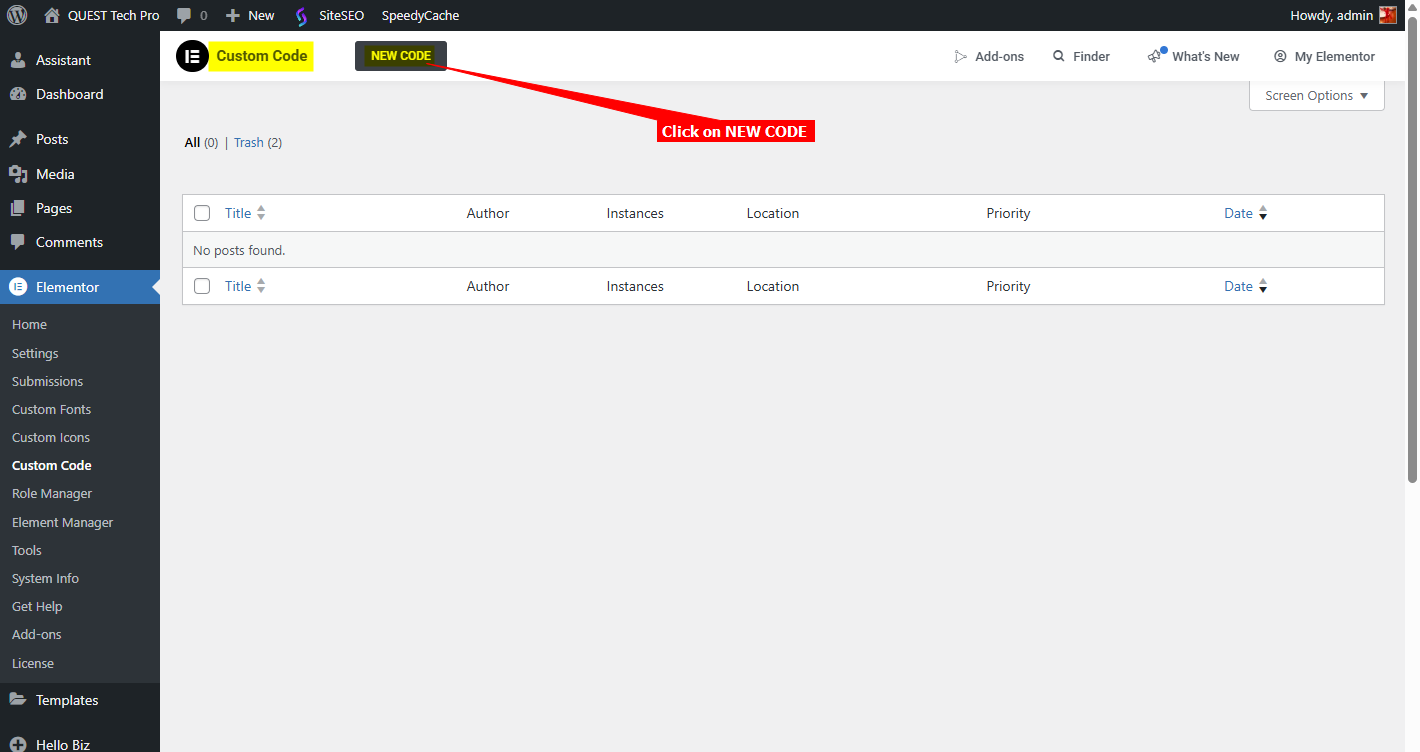1420x752 pixels.
Task: Click the top Instances column header
Action: [x=635, y=213]
